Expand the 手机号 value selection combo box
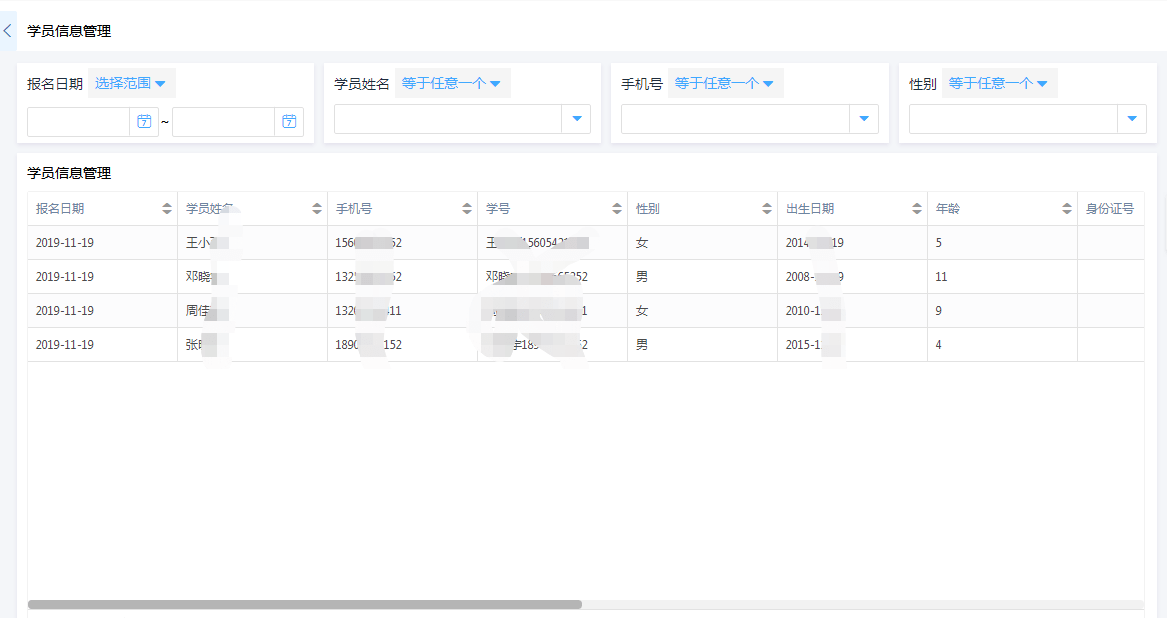The width and height of the screenshot is (1167, 618). [863, 118]
